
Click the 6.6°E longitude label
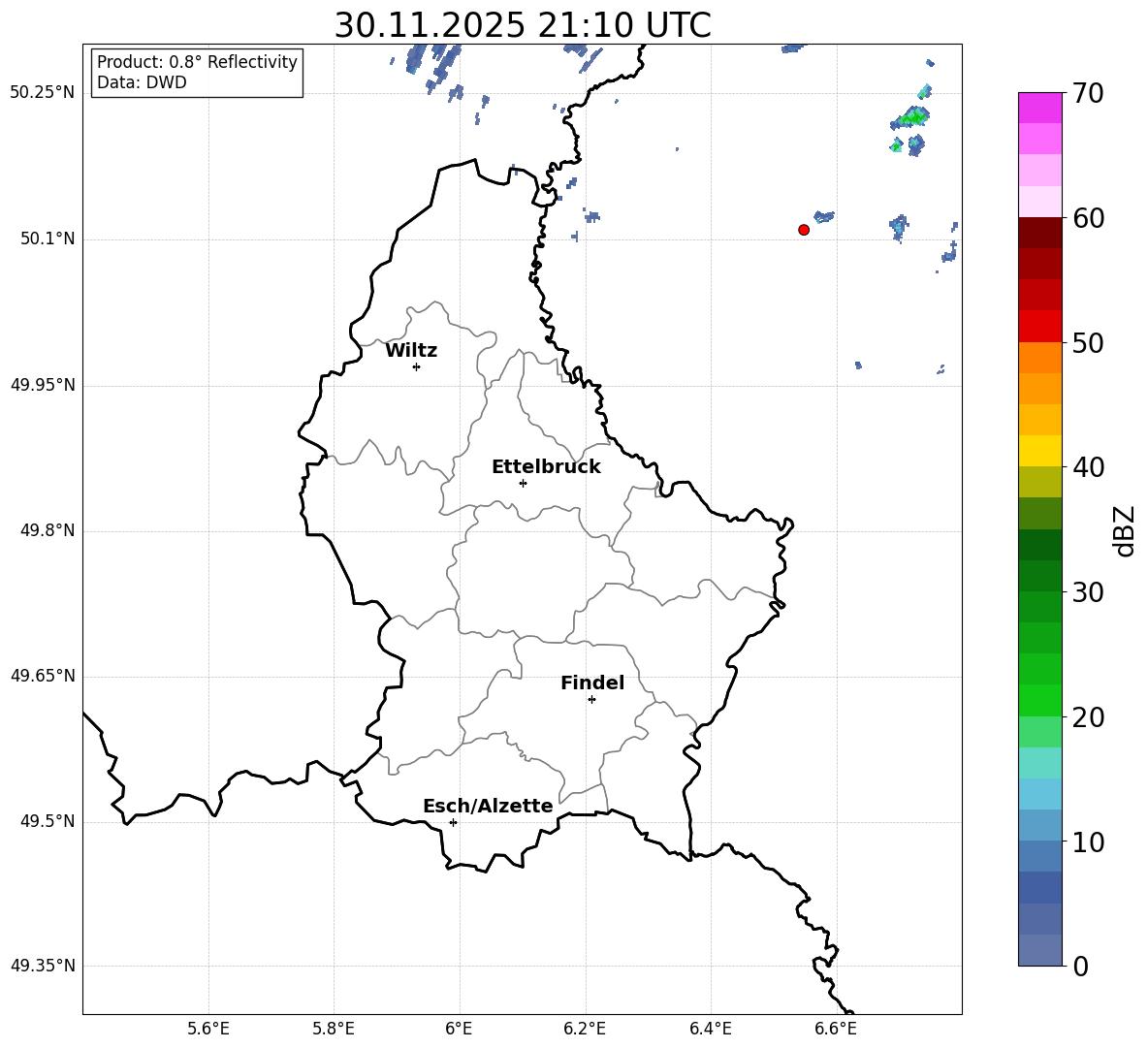836,1029
